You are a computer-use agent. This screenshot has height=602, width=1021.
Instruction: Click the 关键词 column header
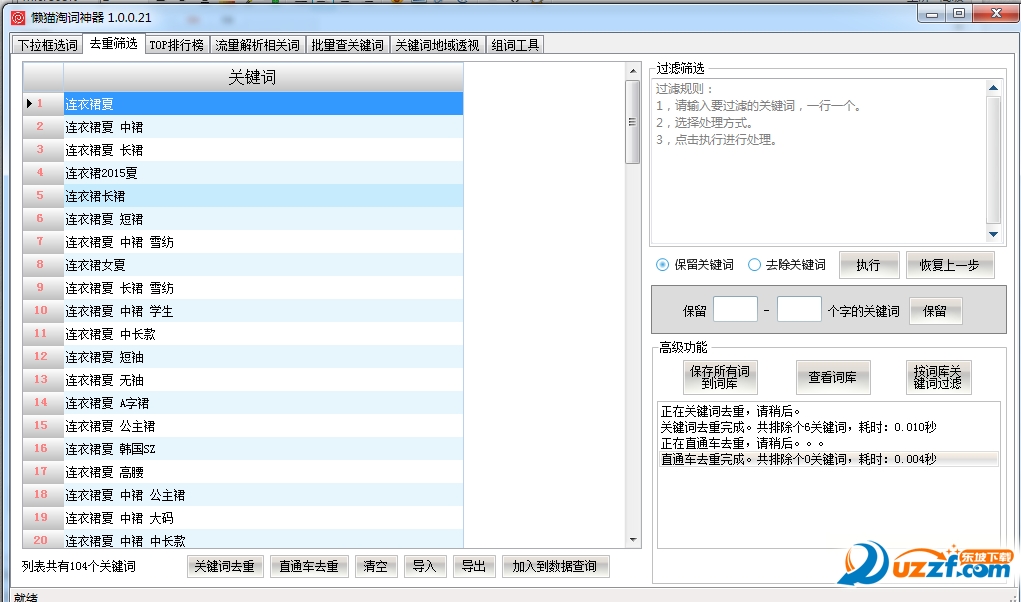pos(263,77)
